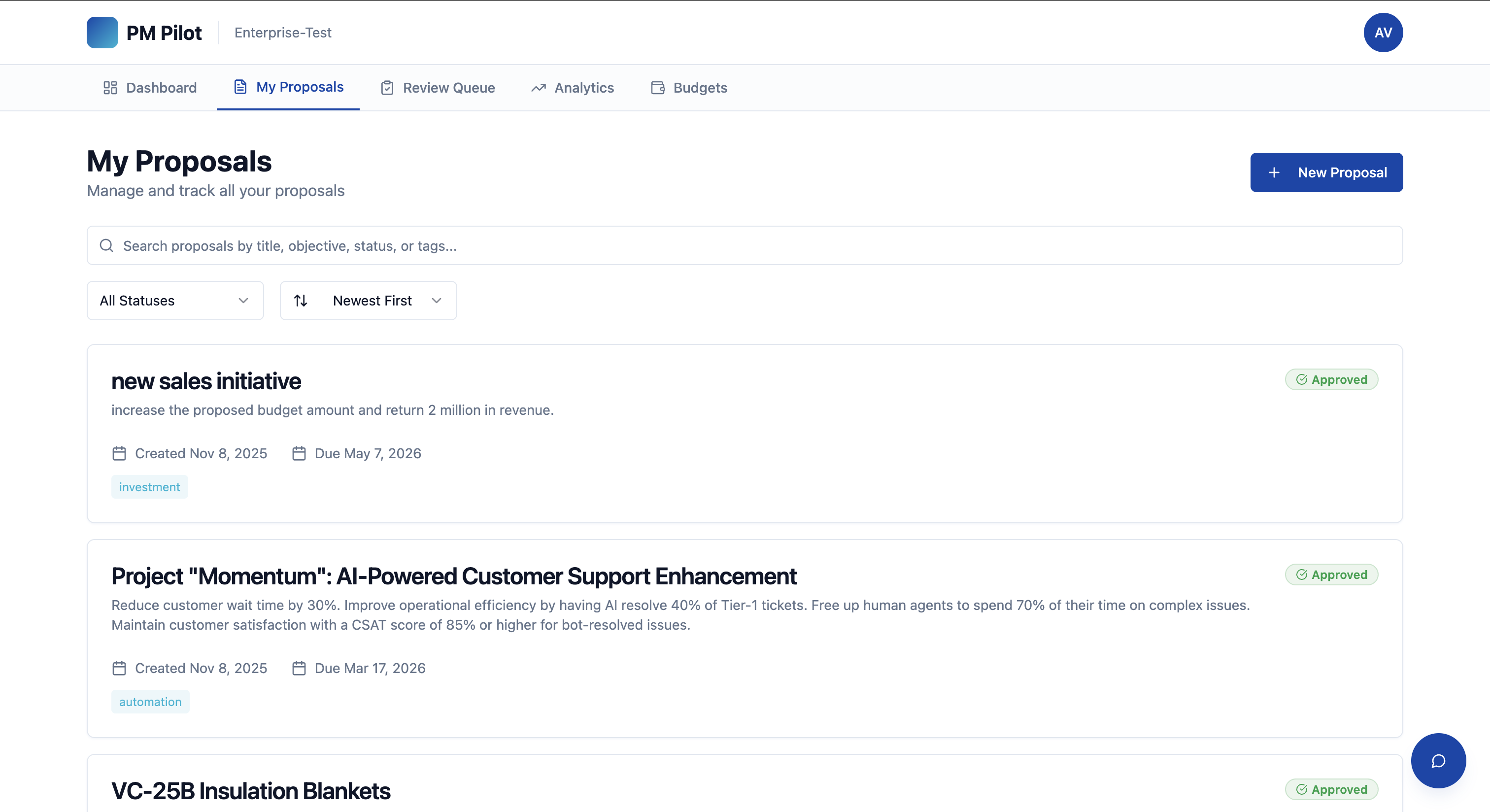Select the My Proposals tab
This screenshot has width=1490, height=812.
point(299,87)
